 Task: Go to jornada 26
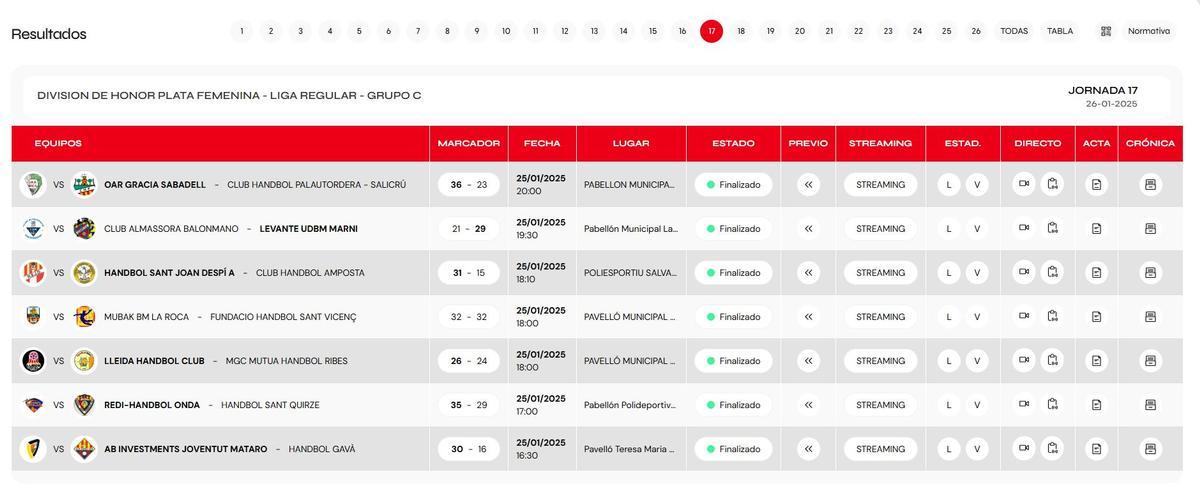click(976, 31)
